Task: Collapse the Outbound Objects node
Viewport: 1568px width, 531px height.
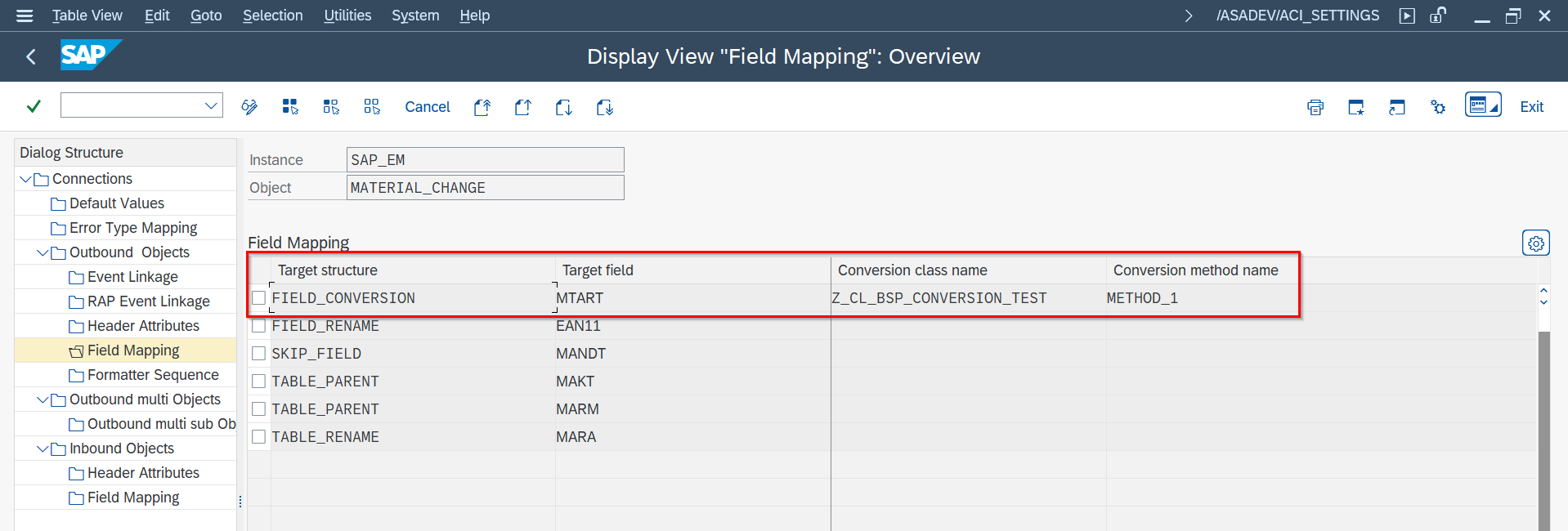Action: pos(43,252)
